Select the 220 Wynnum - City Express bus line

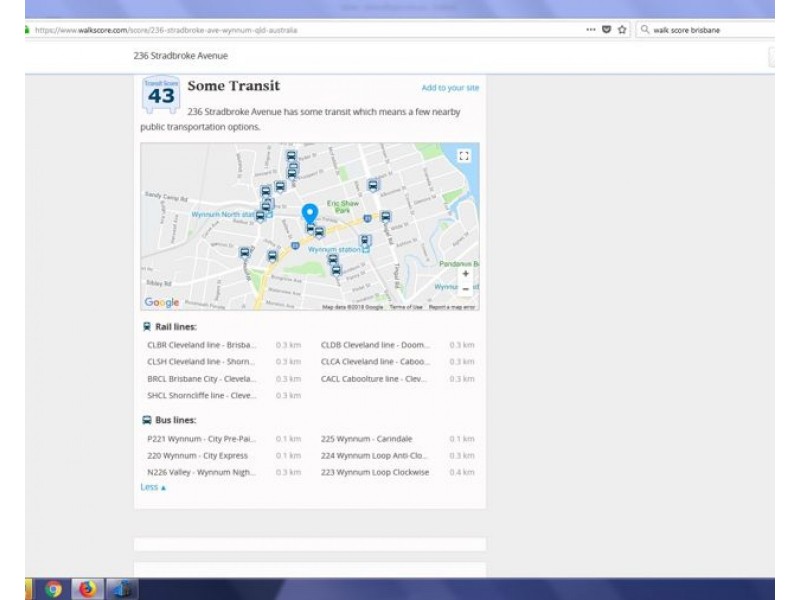pyautogui.click(x=197, y=456)
